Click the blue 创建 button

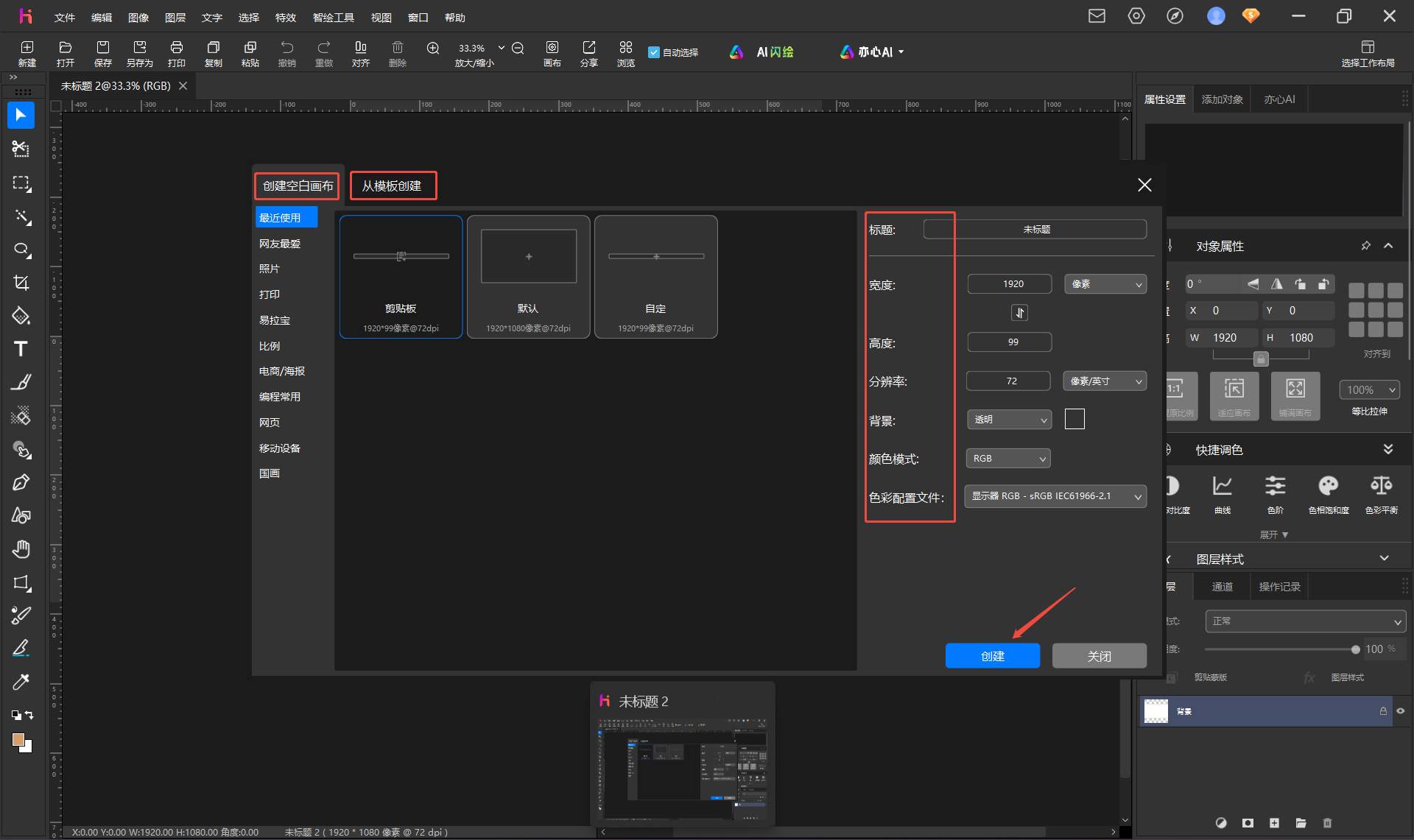tap(993, 656)
